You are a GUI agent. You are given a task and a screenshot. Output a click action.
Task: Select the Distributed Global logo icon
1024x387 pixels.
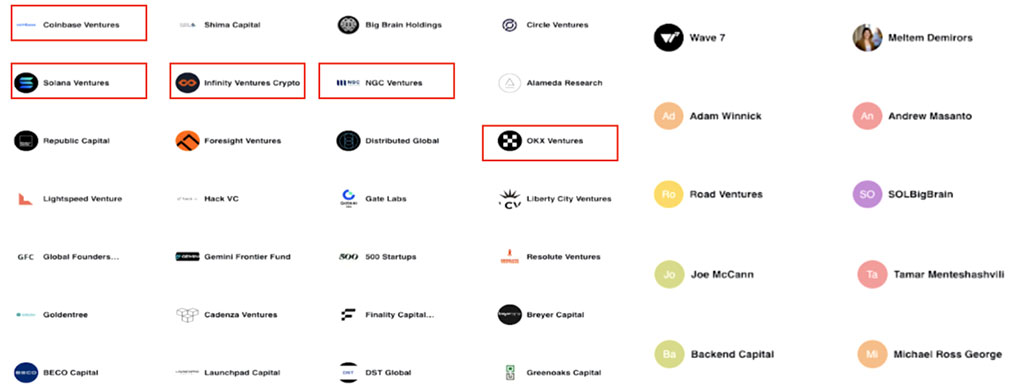(x=348, y=140)
